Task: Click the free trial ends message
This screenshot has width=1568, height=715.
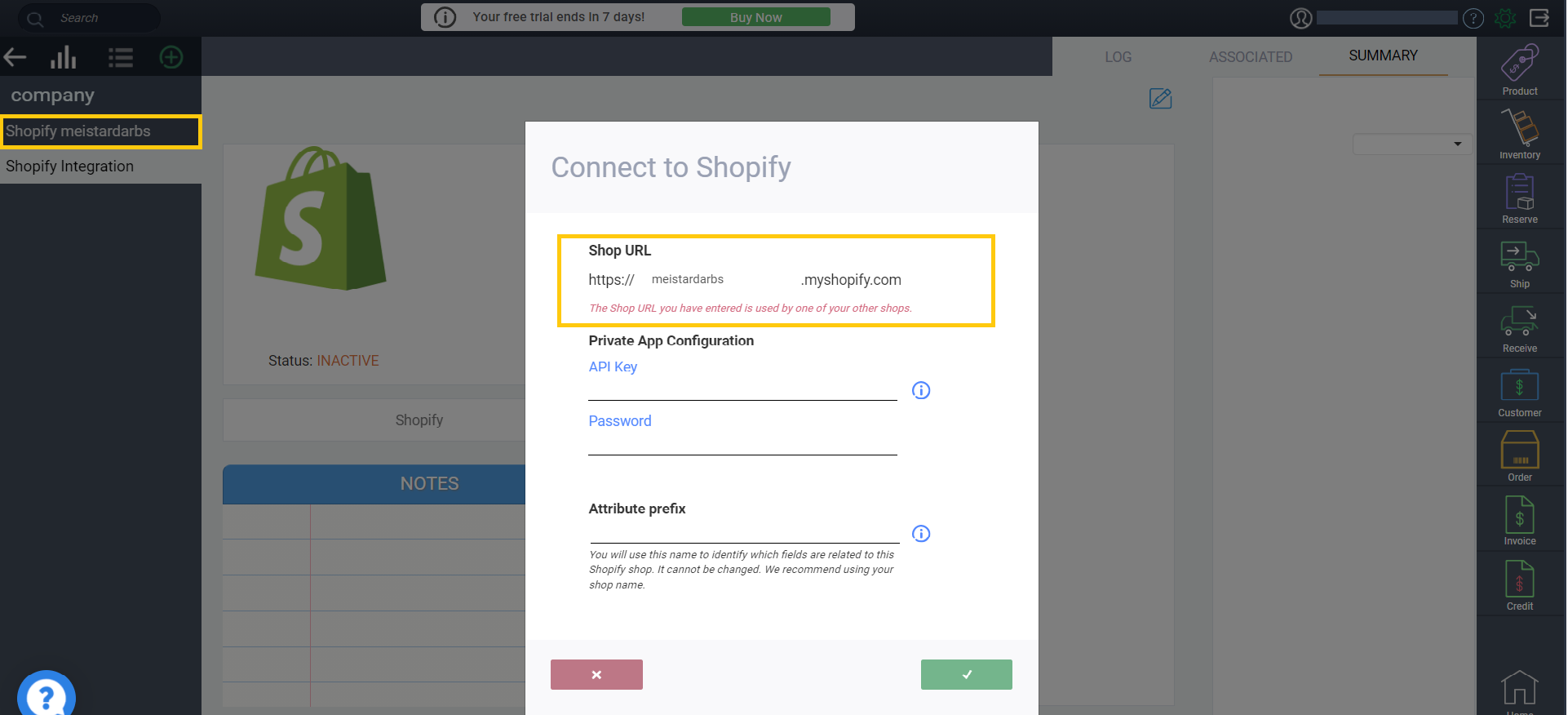Action: tap(559, 17)
